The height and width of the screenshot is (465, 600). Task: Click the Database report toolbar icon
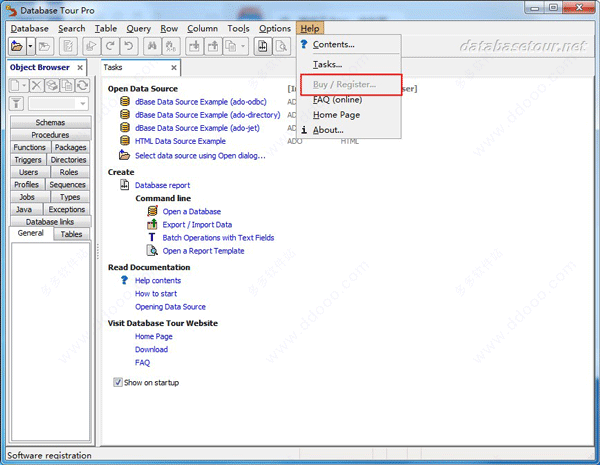tap(263, 46)
